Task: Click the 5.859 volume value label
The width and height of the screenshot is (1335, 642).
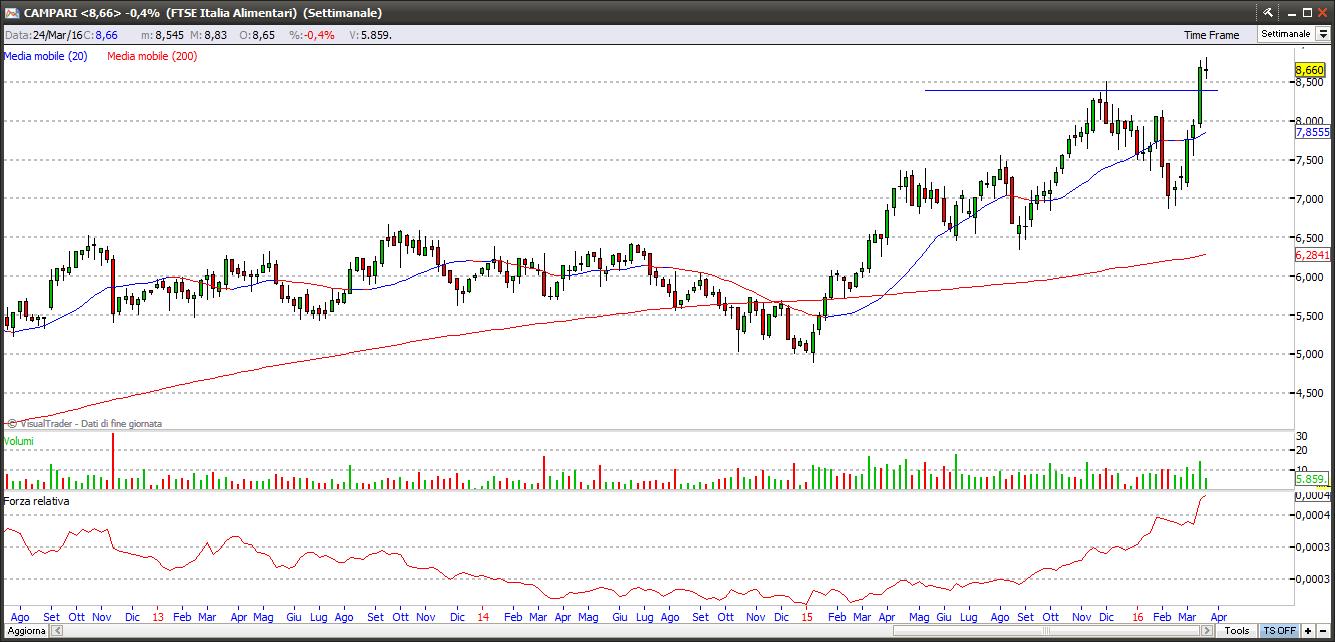Action: pyautogui.click(x=1310, y=480)
